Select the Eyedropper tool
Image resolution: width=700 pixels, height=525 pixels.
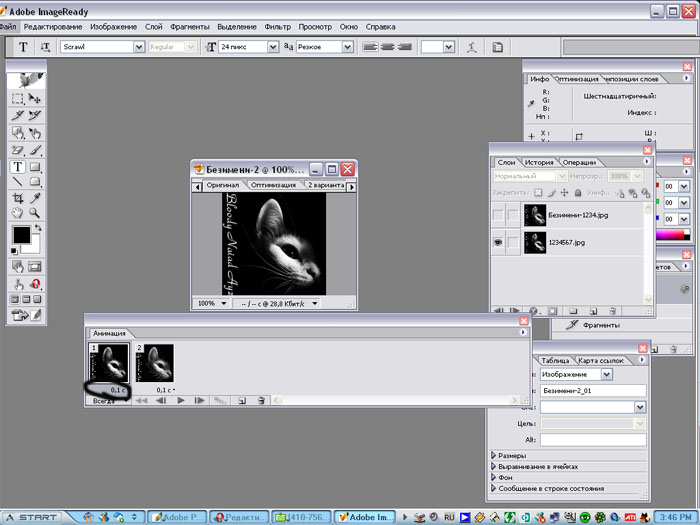point(35,198)
